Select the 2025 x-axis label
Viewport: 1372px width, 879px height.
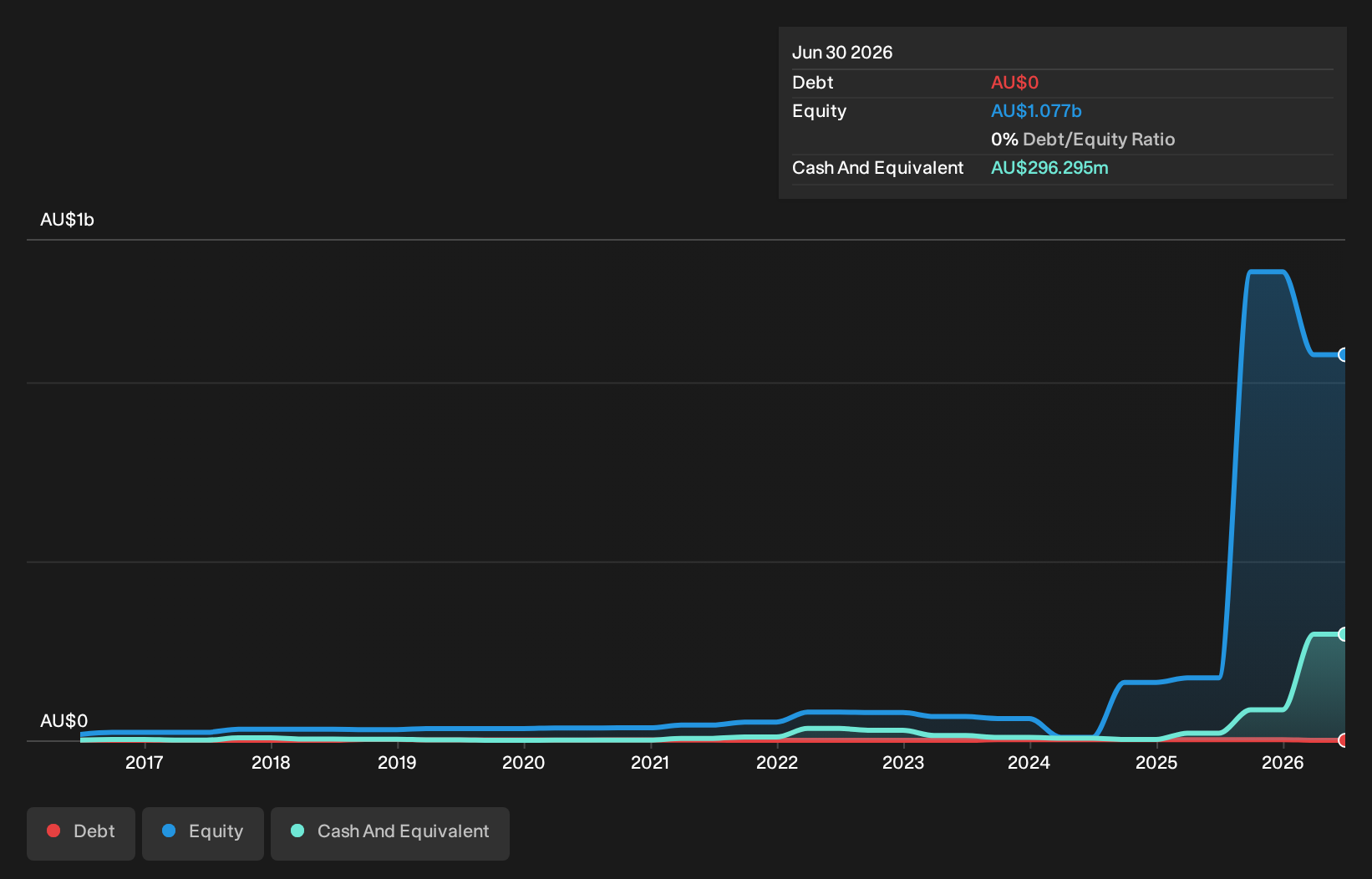[1156, 762]
